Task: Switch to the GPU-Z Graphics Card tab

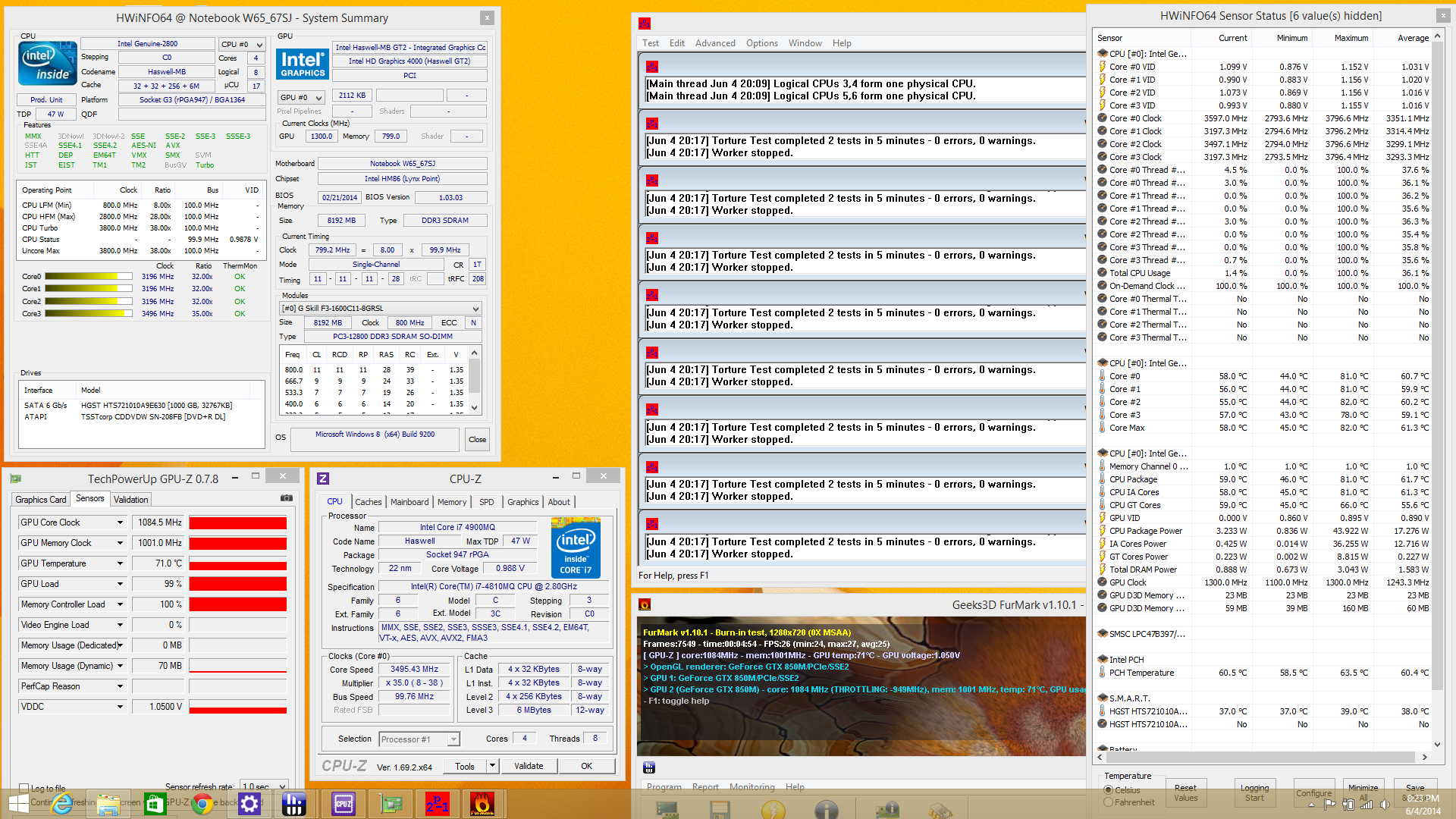Action: pyautogui.click(x=41, y=499)
